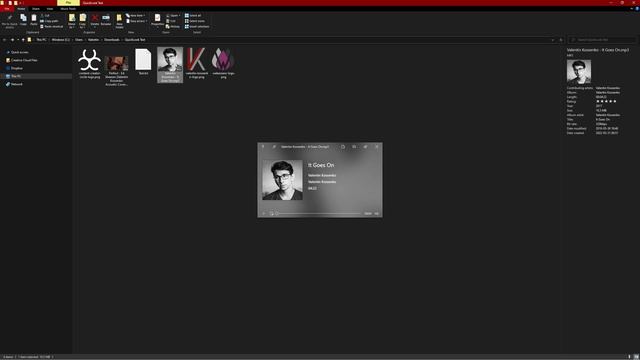Viewport: 640px width, 360px height.
Task: Select the purple flame logo png file
Action: (x=223, y=63)
